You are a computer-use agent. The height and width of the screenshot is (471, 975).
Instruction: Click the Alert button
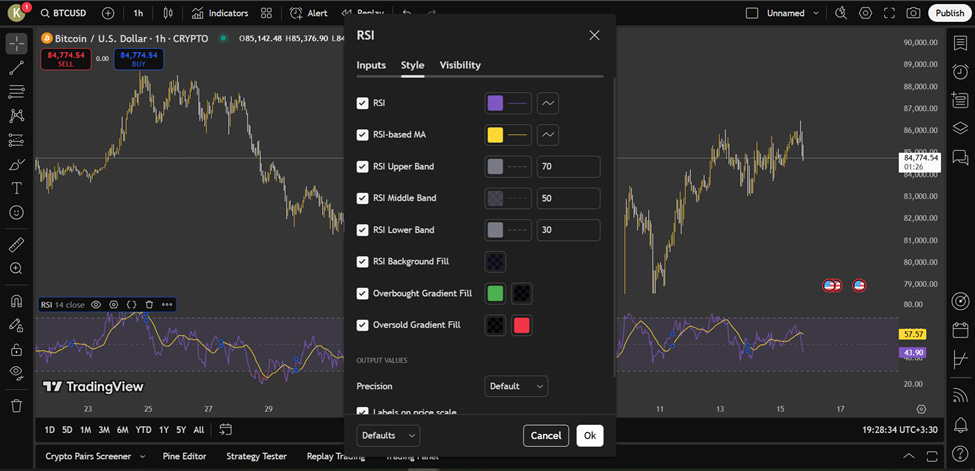click(x=309, y=13)
